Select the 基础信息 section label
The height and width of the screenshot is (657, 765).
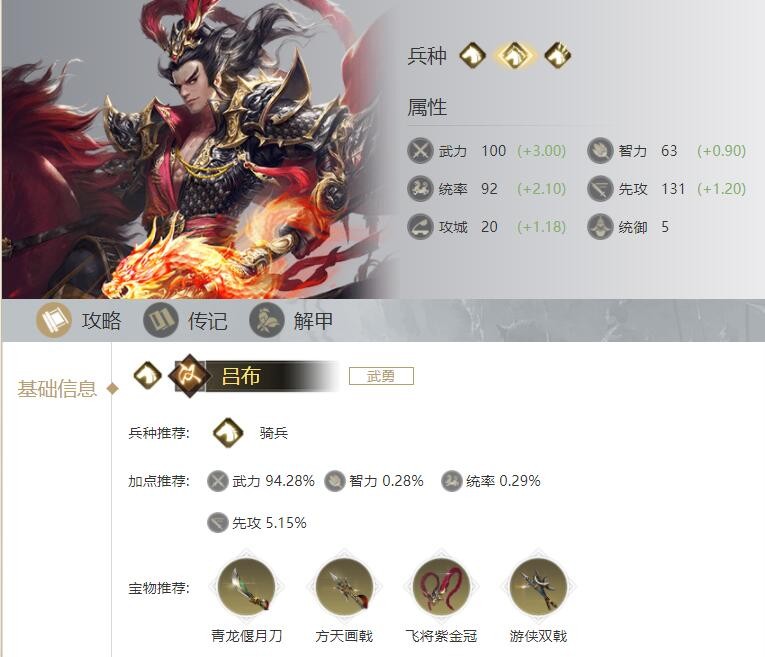coord(57,389)
